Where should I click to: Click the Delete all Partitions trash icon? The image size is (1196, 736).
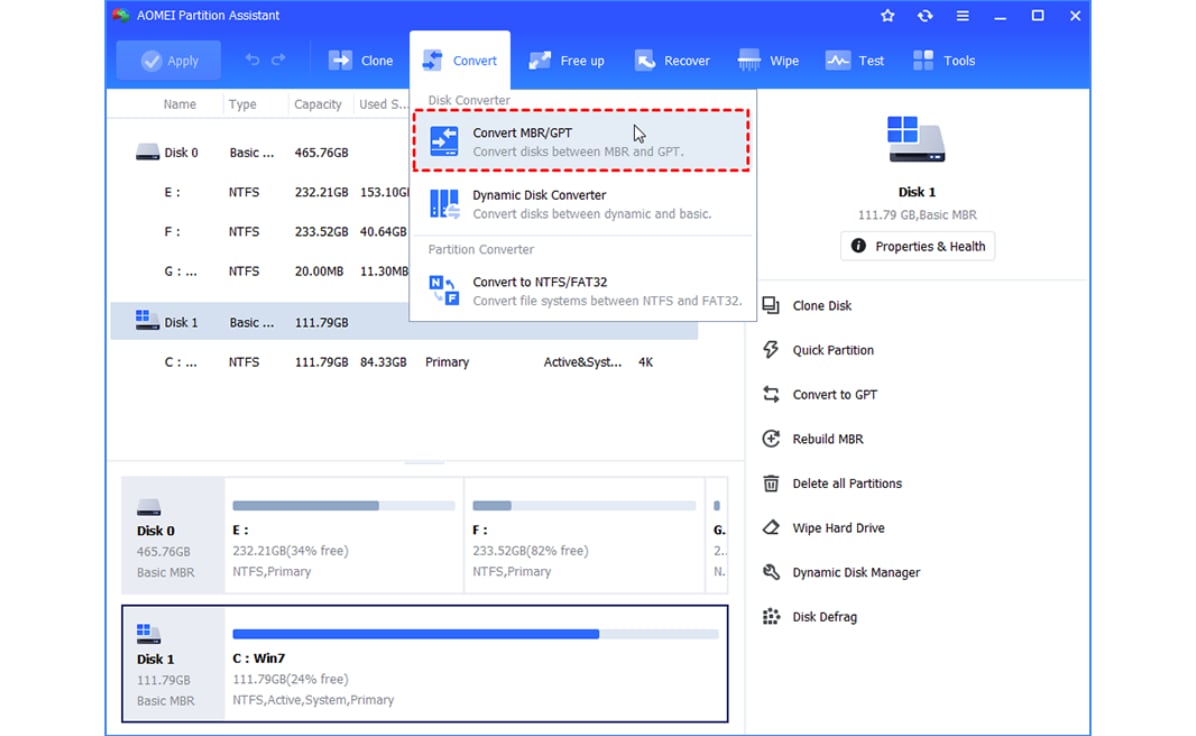770,483
